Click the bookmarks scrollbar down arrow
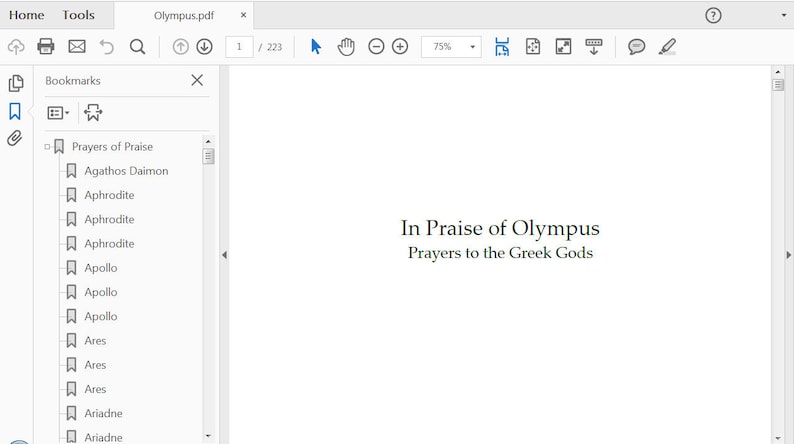Image resolution: width=794 pixels, height=444 pixels. pyautogui.click(x=208, y=435)
